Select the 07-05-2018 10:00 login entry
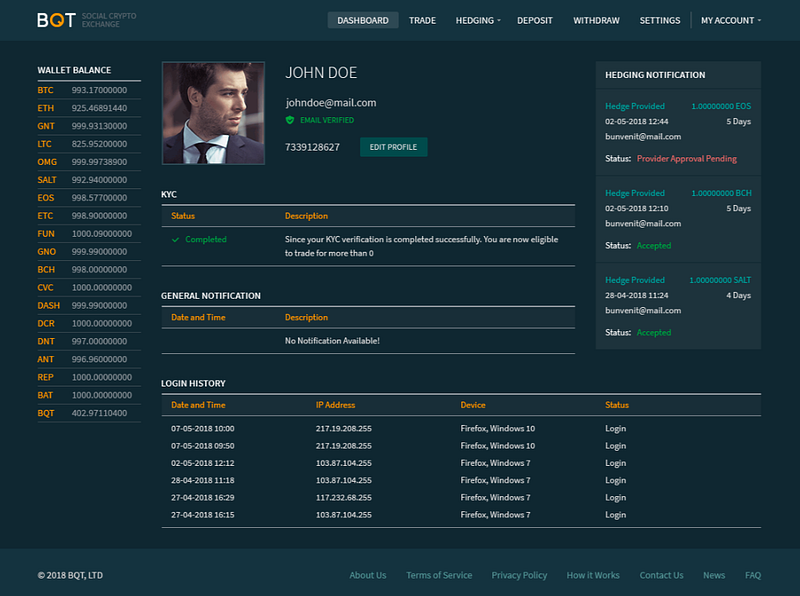The image size is (800, 596). [461, 429]
